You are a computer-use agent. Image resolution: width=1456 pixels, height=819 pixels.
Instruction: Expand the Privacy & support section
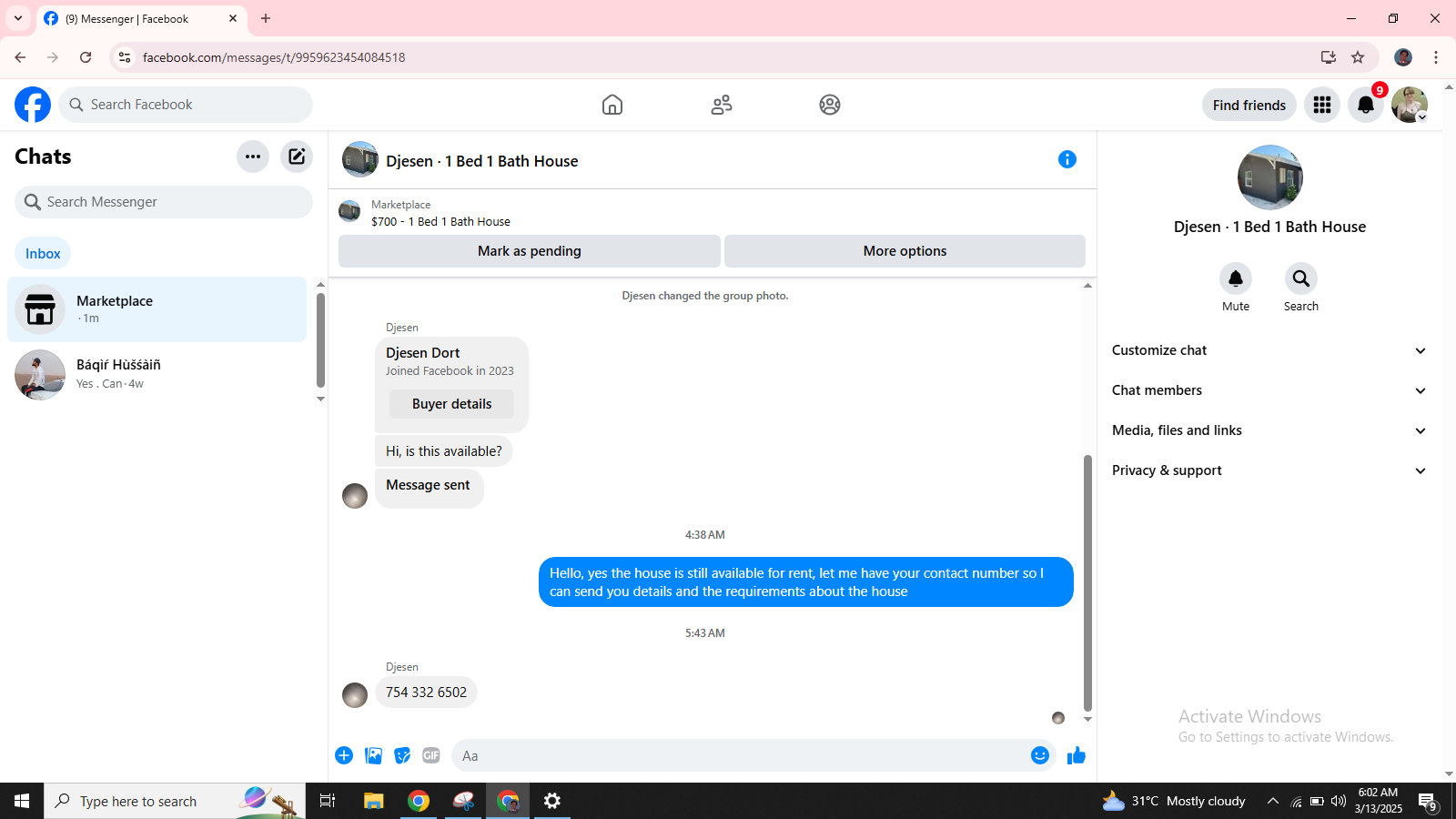click(x=1269, y=470)
